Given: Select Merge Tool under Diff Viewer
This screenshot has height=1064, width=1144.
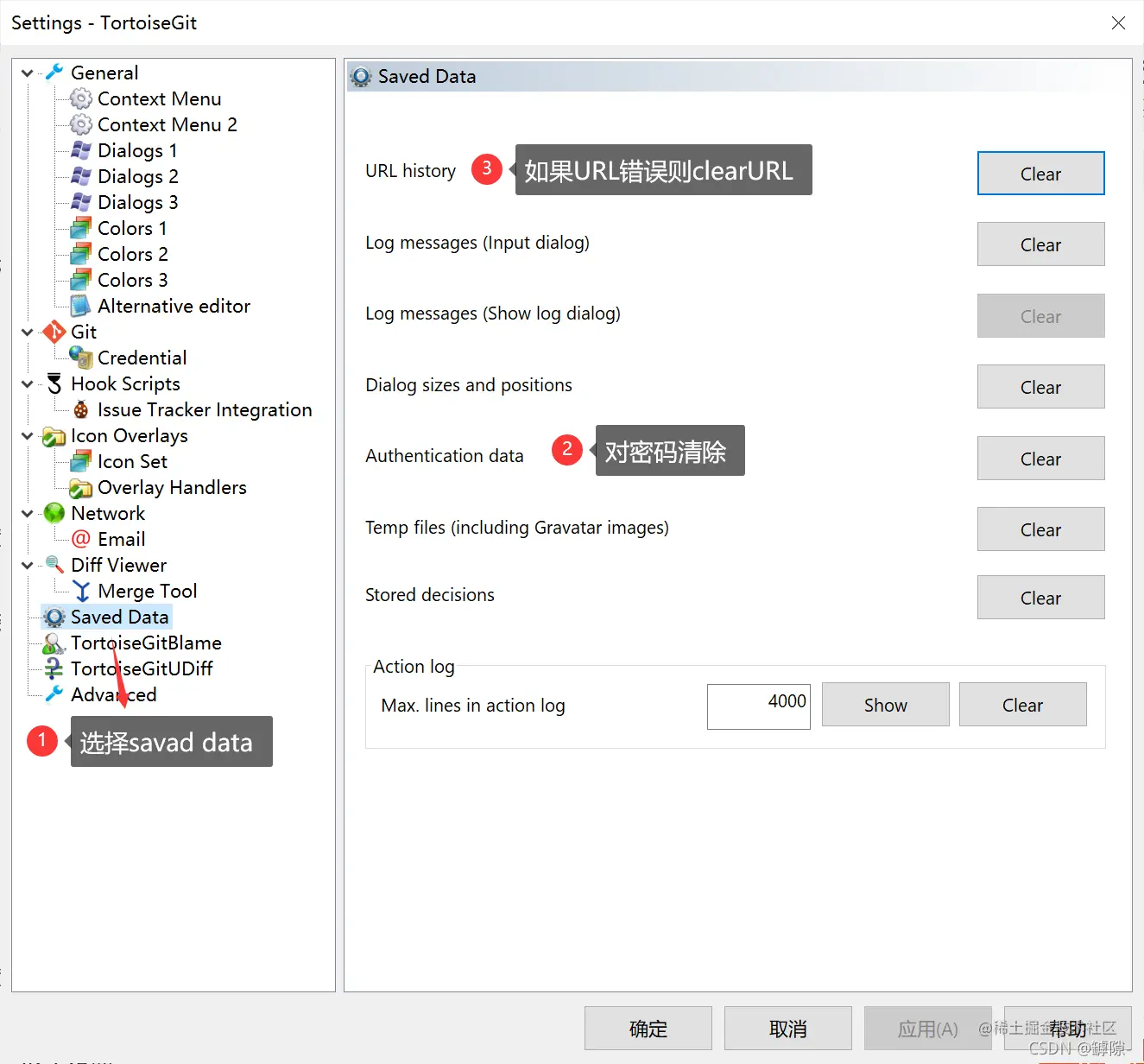Looking at the screenshot, I should click(x=148, y=591).
